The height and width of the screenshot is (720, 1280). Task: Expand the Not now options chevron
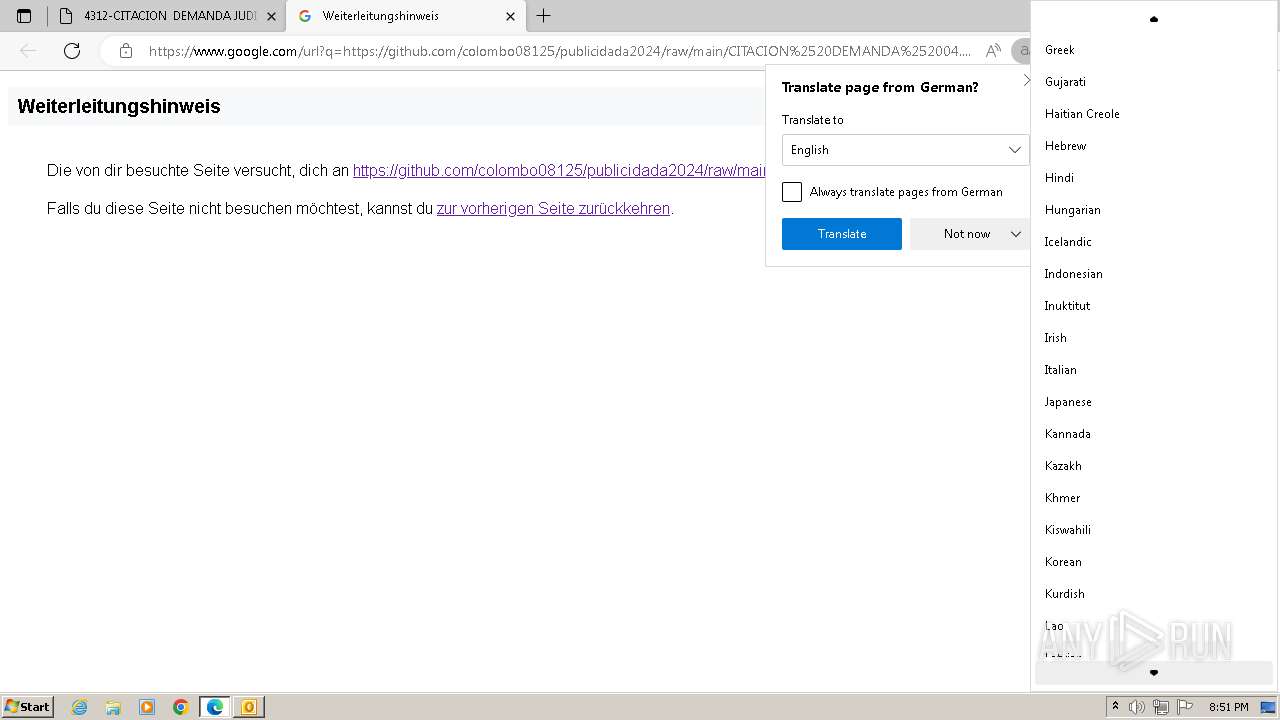tap(1016, 234)
